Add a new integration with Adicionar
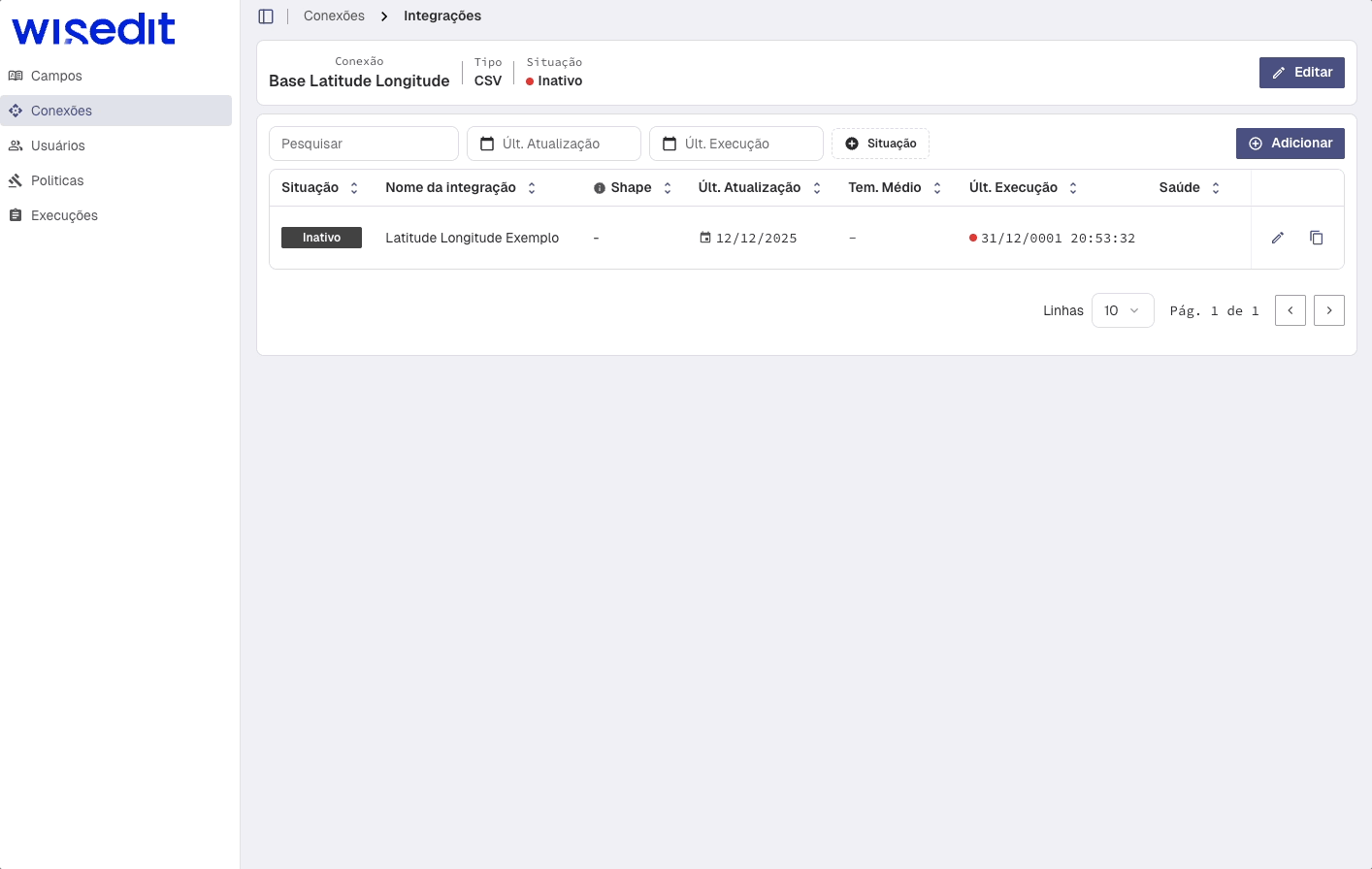This screenshot has height=869, width=1372. 1290,143
